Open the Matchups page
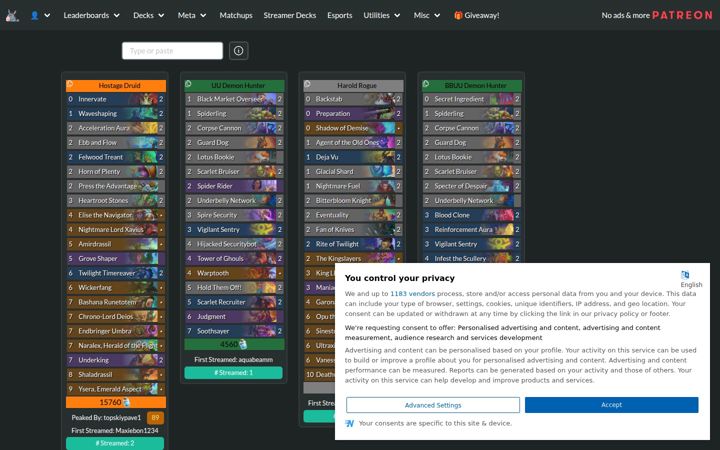This screenshot has height=450, width=720. (236, 15)
